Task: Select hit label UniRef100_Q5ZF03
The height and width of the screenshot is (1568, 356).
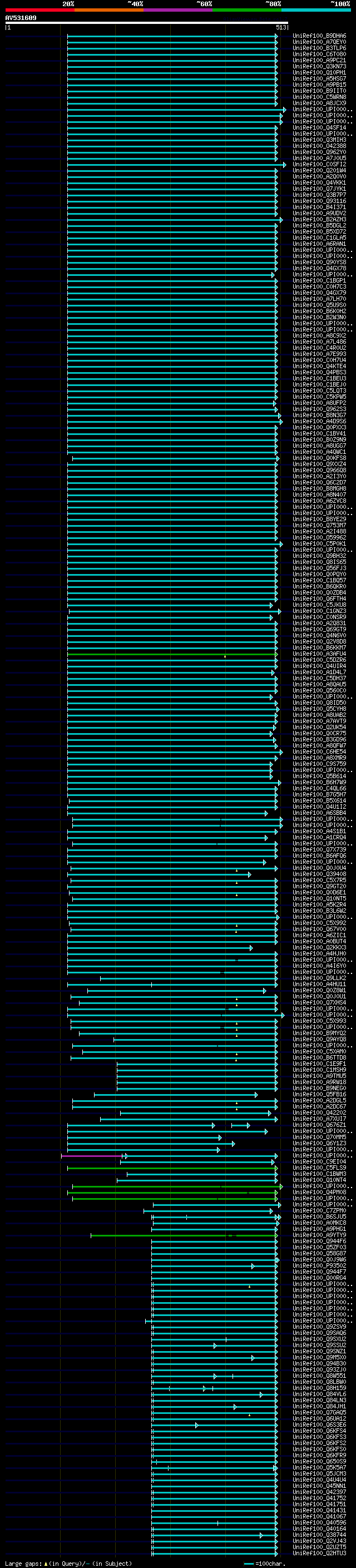Action: tap(319, 1247)
